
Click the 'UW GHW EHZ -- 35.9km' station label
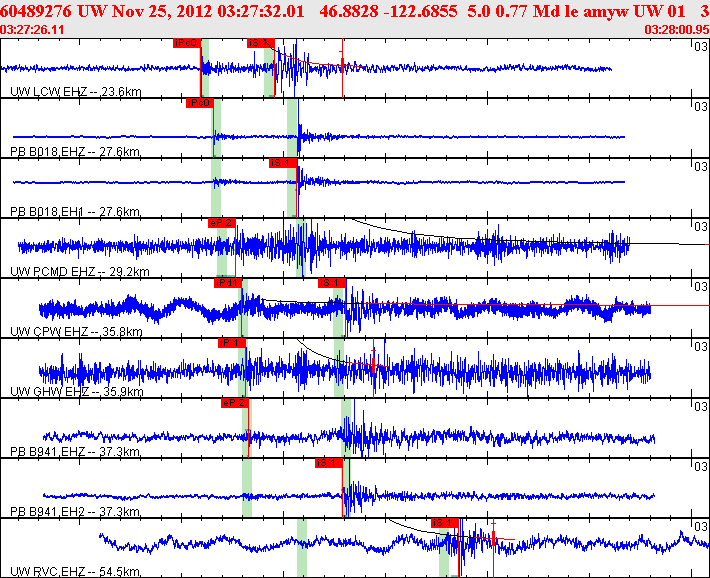pyautogui.click(x=77, y=391)
